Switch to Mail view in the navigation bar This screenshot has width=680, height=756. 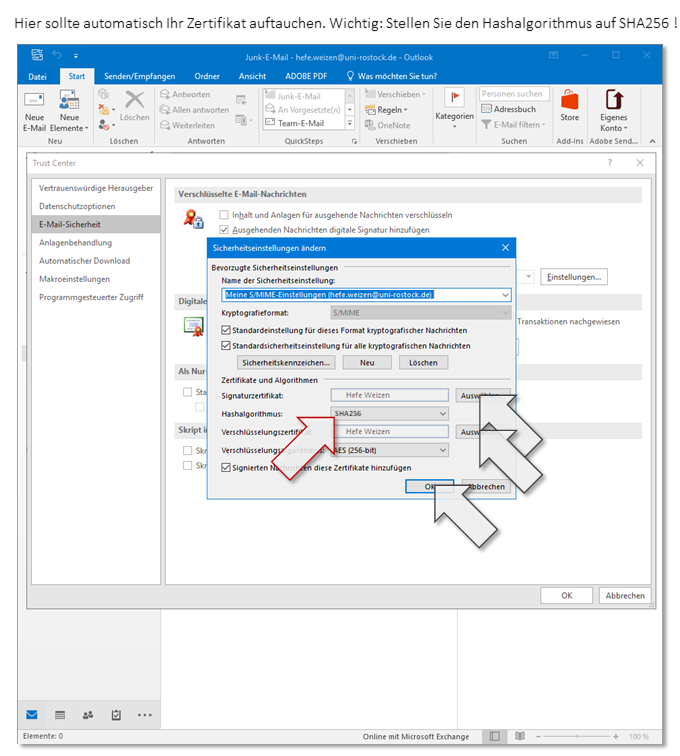pos(32,715)
